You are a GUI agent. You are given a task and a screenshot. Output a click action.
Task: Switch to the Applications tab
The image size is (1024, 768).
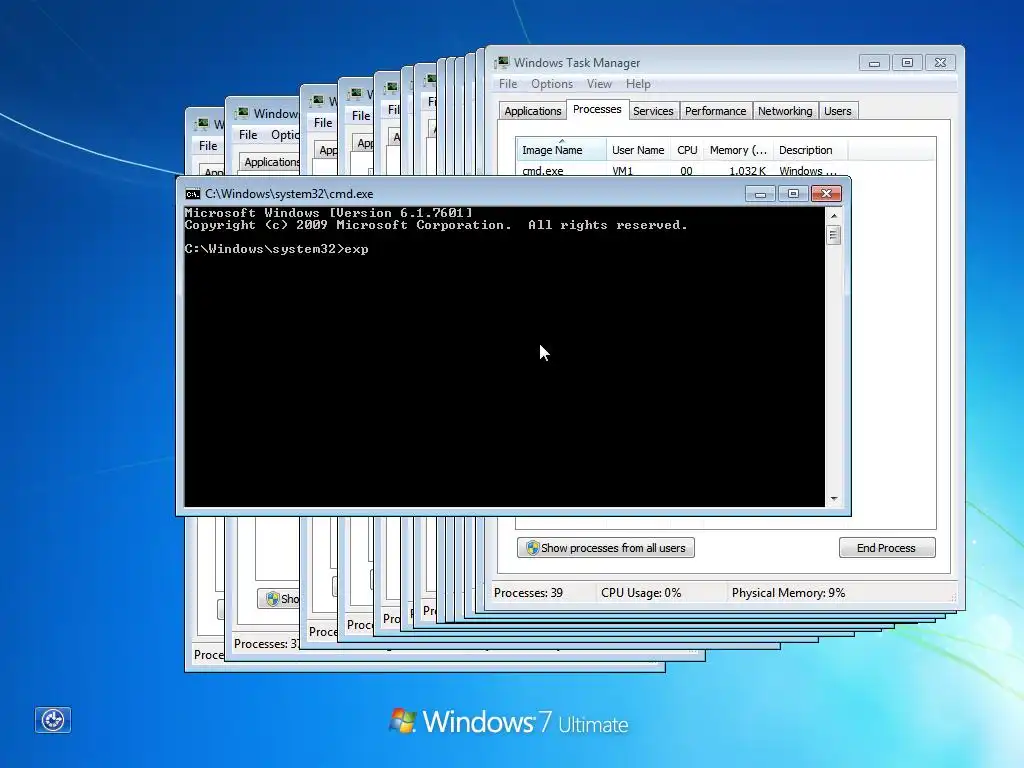click(x=532, y=111)
